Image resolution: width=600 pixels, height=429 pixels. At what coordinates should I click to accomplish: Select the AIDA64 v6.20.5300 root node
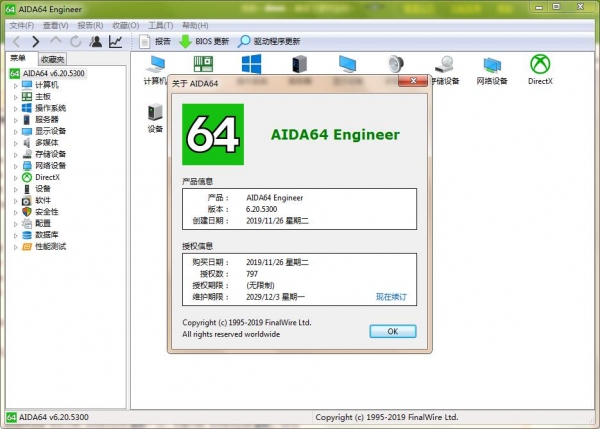point(54,73)
